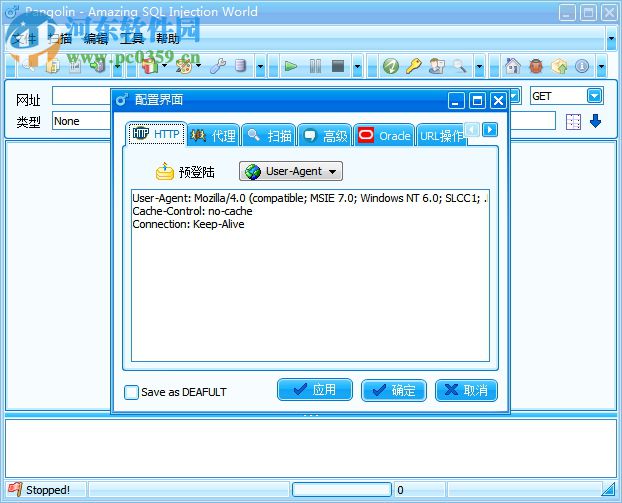Enable the Save as DEAFULT checkbox
622x503 pixels.
point(131,392)
